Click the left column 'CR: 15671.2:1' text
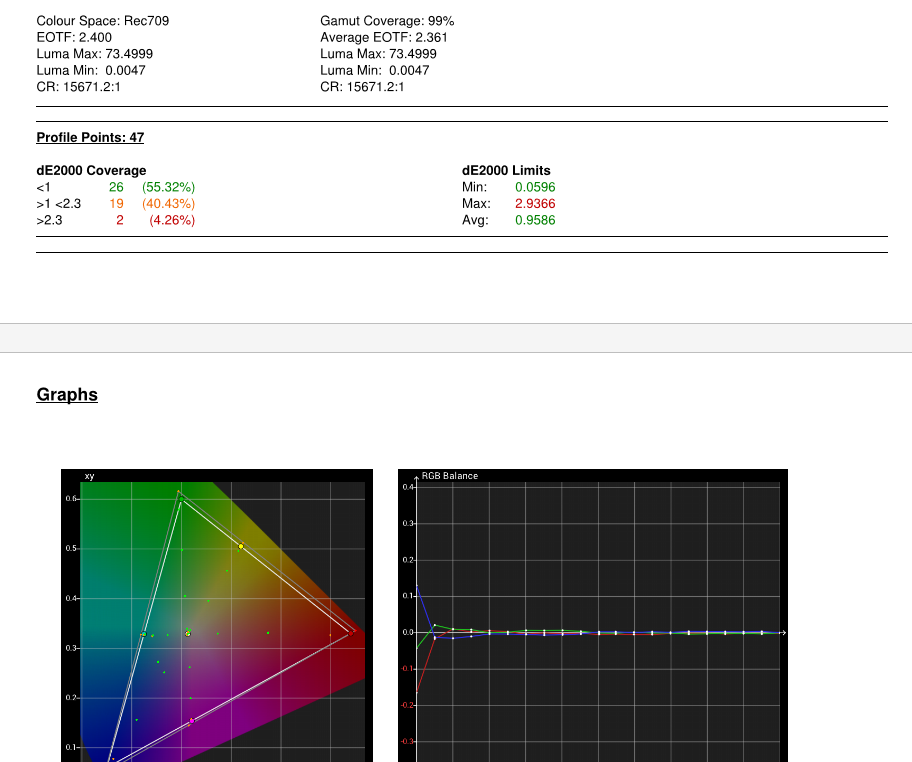The image size is (912, 762). point(79,87)
